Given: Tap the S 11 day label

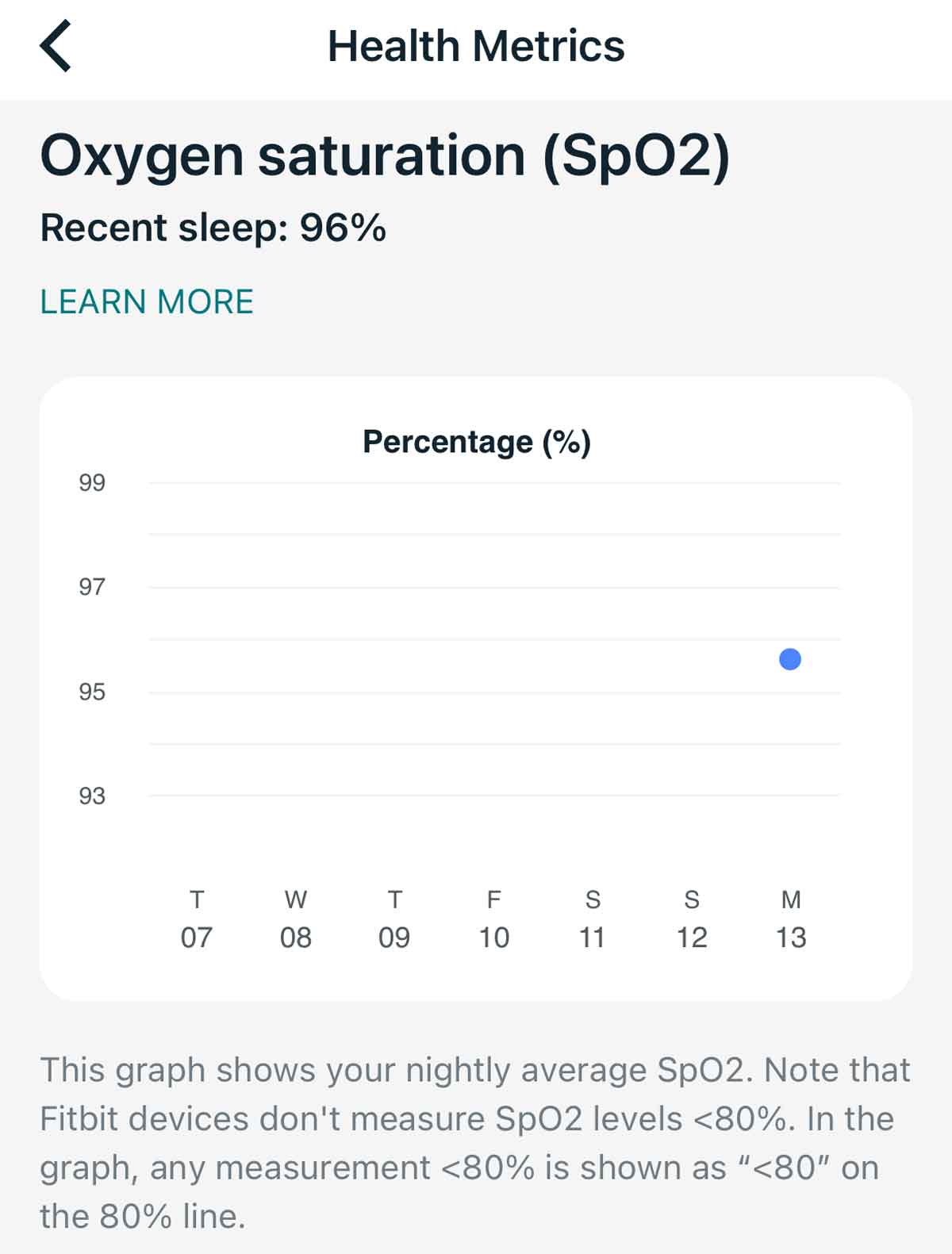Looking at the screenshot, I should tap(593, 918).
